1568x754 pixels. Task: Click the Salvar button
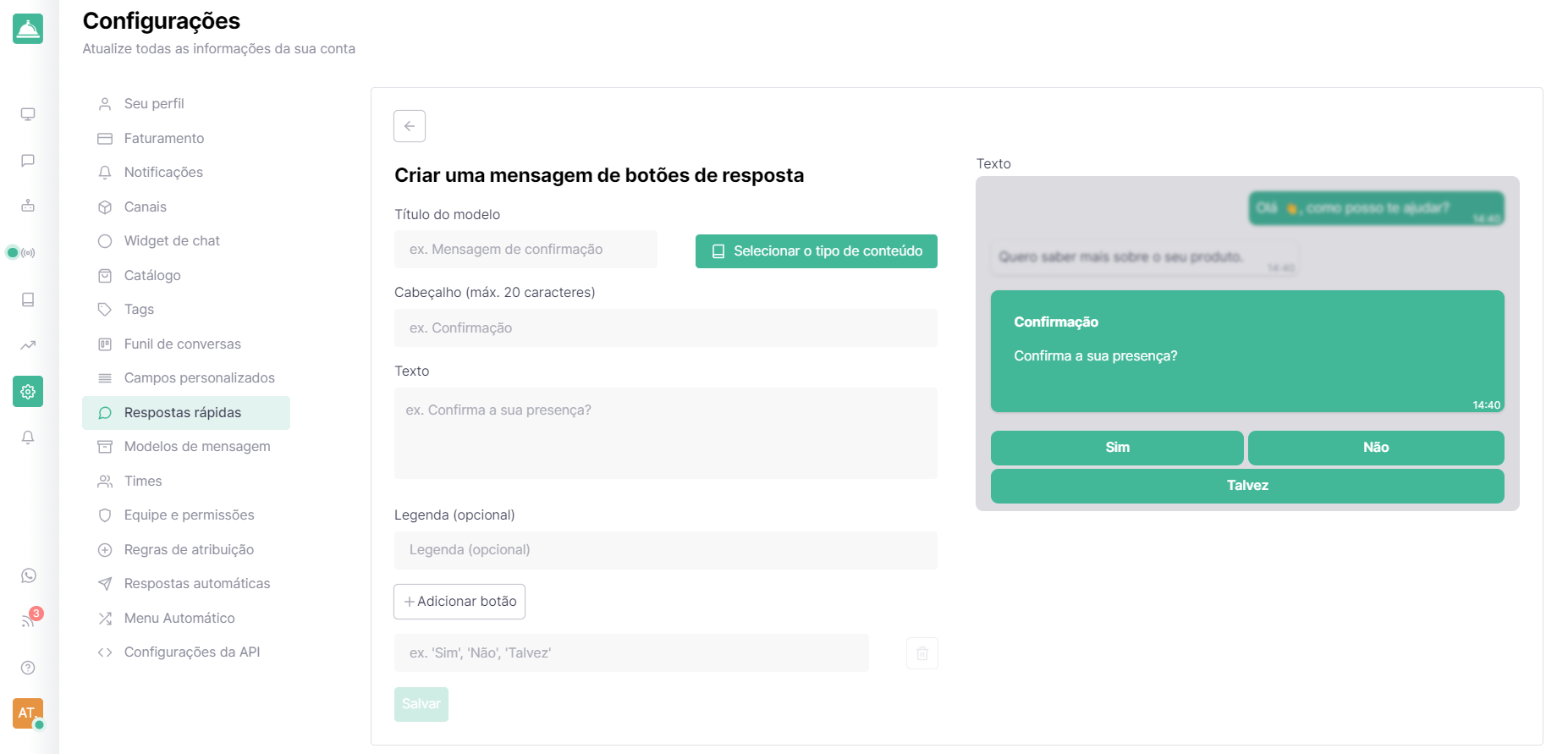(421, 704)
